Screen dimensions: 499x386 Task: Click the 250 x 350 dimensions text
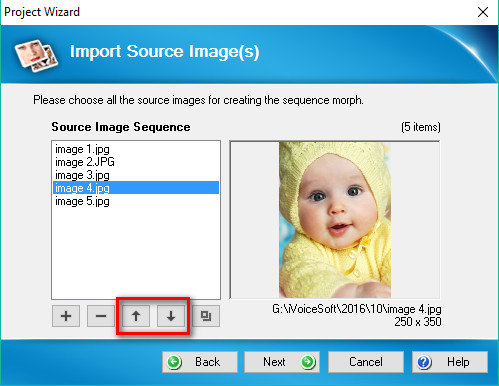(418, 322)
